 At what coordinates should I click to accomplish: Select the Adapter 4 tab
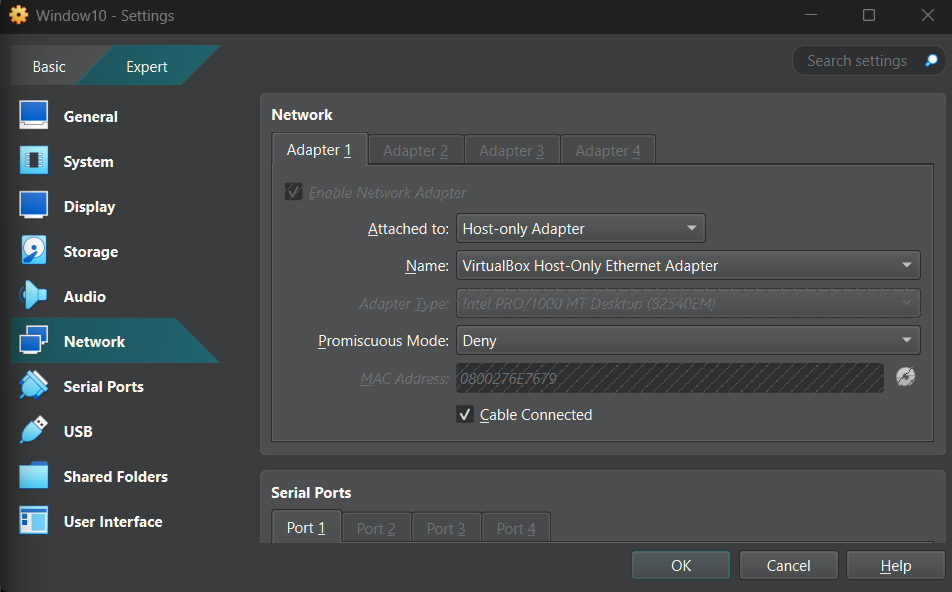click(x=608, y=151)
